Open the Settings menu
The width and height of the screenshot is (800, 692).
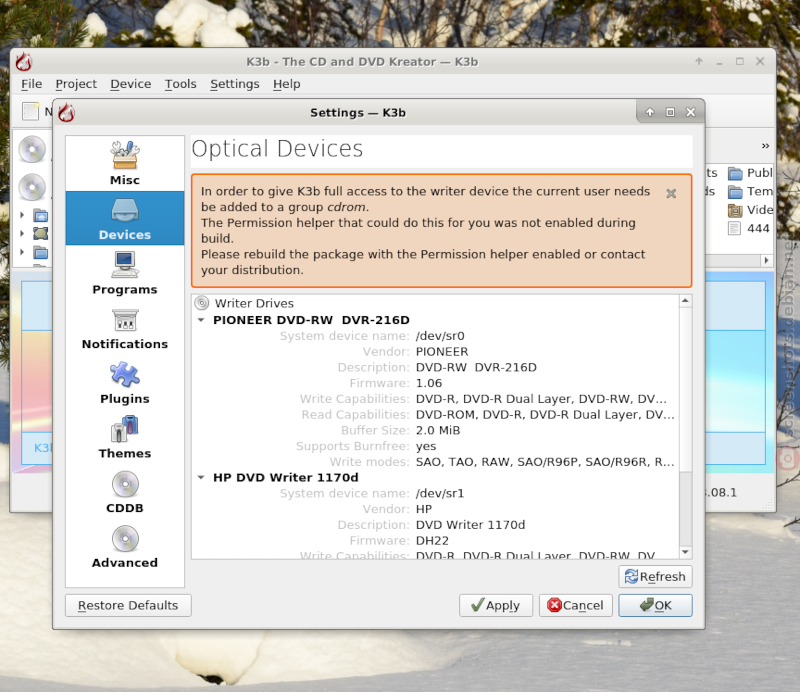[235, 84]
